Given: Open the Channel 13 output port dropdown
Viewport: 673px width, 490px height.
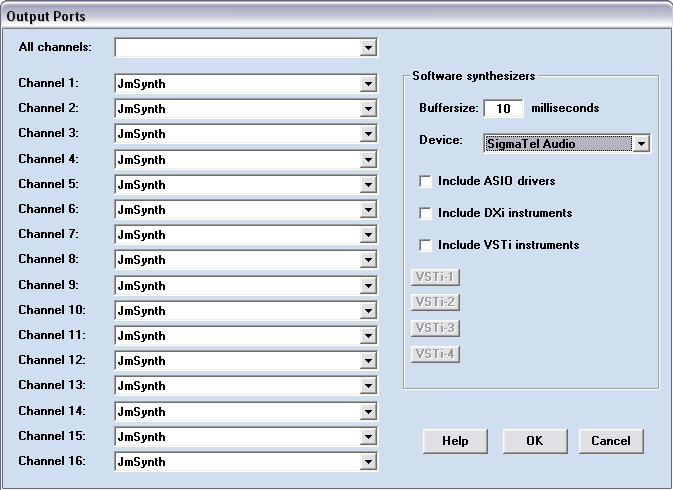Looking at the screenshot, I should [246, 385].
